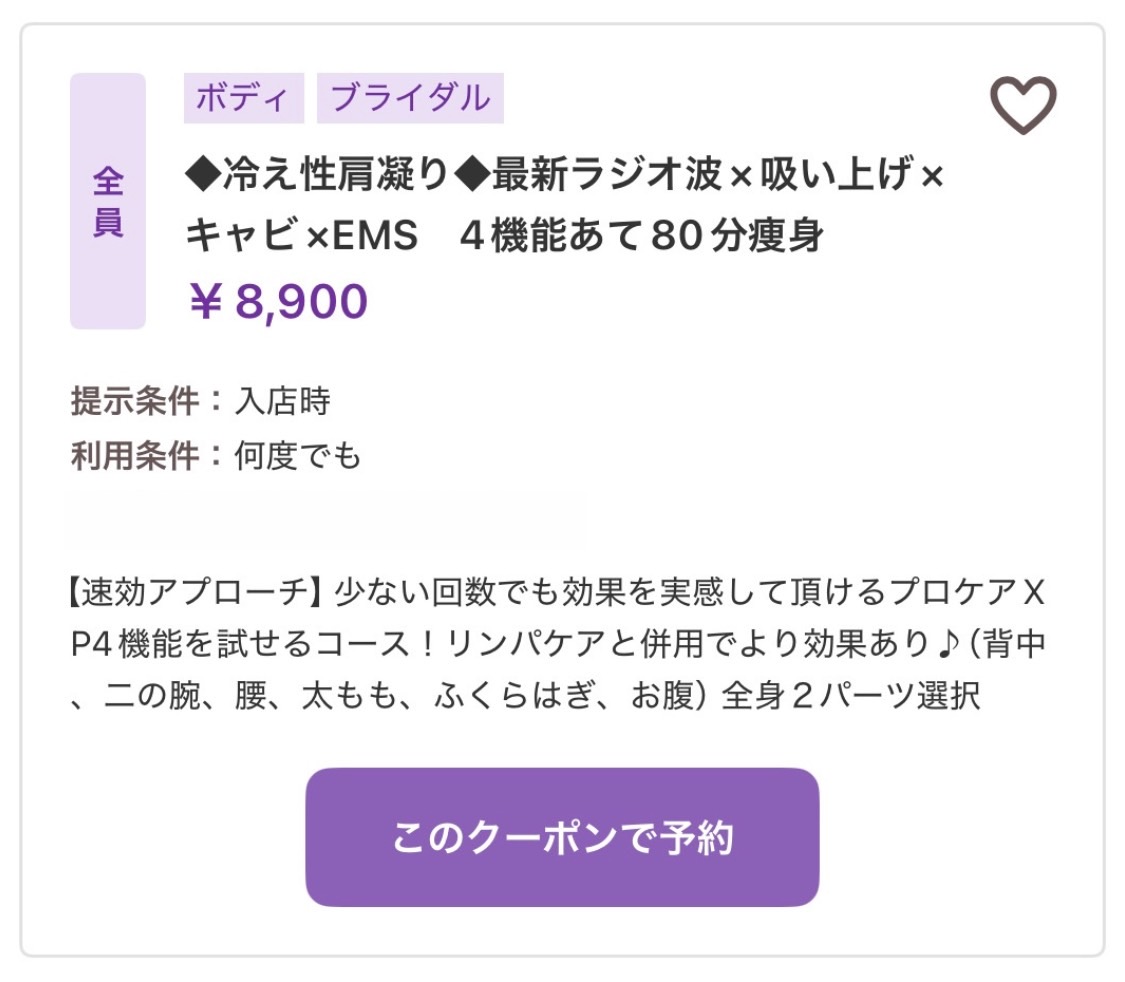The width and height of the screenshot is (1125, 982).
Task: Click the 全身２パーツ選択 text
Action: (x=850, y=695)
